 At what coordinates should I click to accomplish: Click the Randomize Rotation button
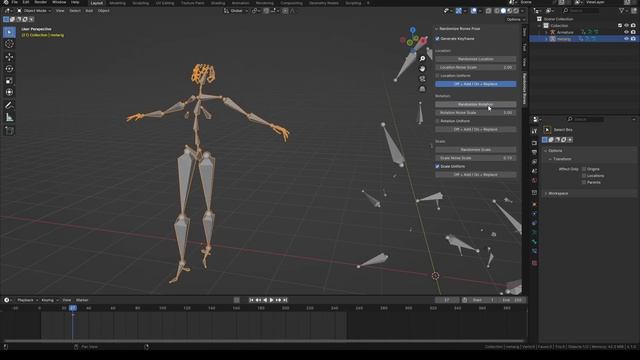[476, 104]
